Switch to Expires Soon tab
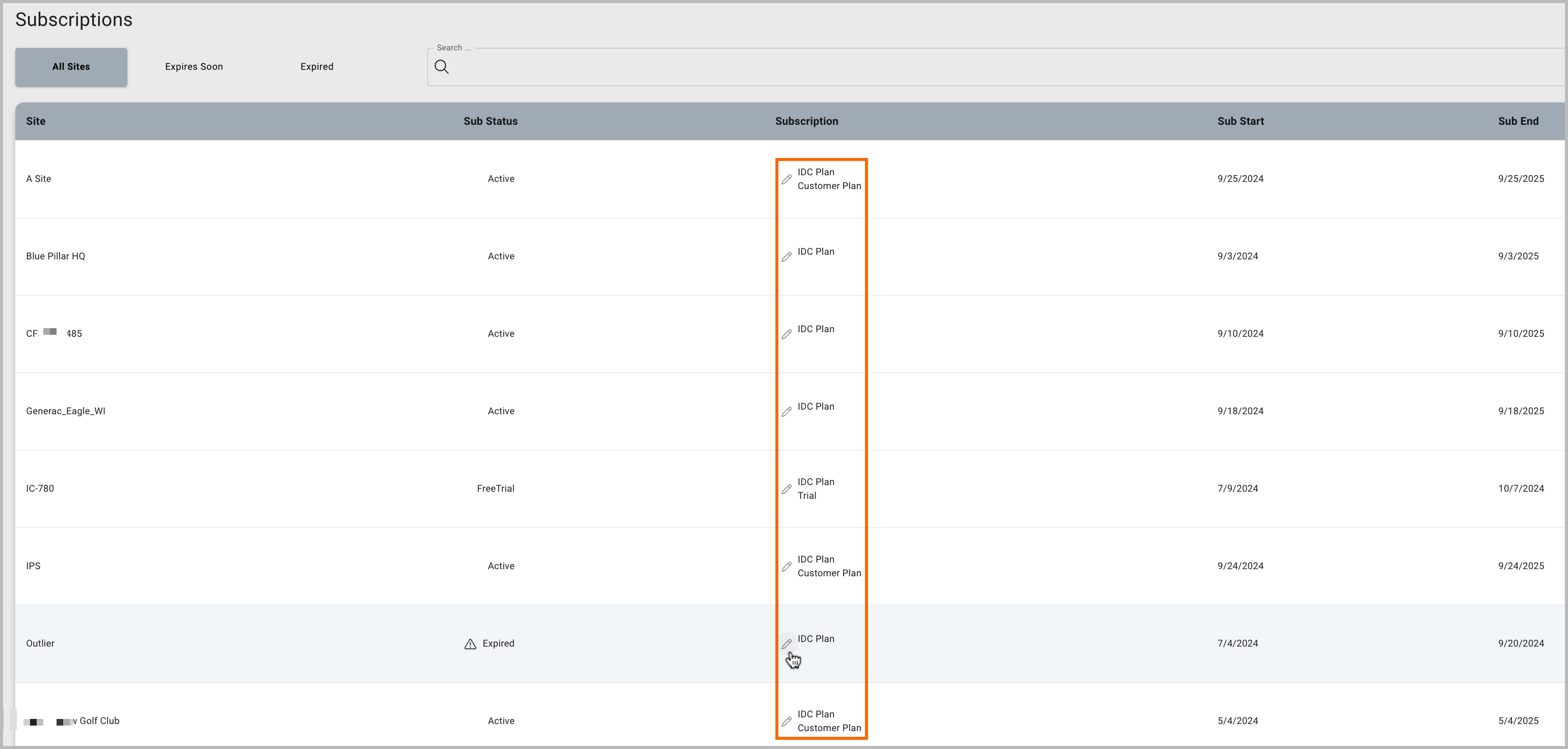The width and height of the screenshot is (1568, 749). point(194,67)
